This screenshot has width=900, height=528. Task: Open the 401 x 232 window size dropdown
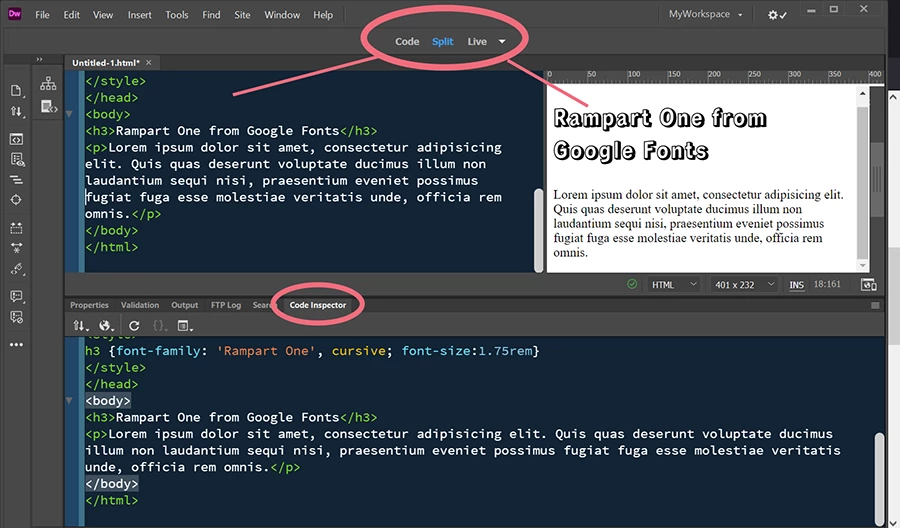(x=744, y=285)
